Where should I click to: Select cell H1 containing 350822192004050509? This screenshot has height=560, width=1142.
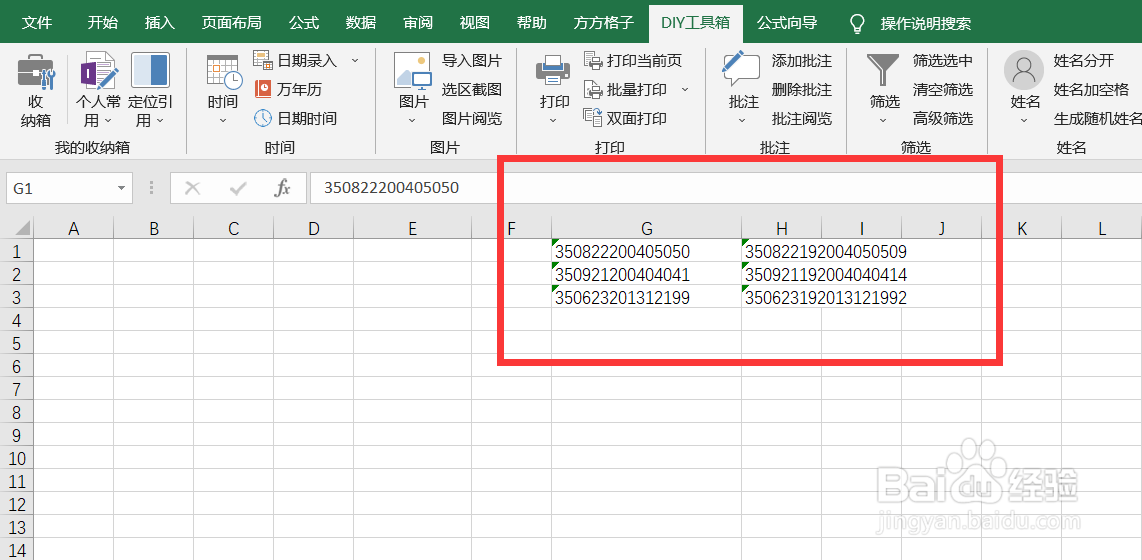(781, 251)
